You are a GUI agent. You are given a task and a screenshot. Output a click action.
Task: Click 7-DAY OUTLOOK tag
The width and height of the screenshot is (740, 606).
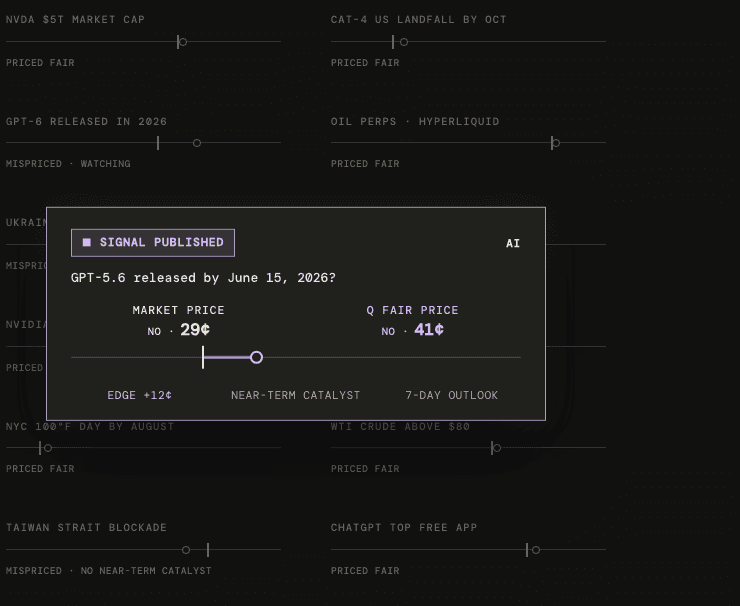pos(451,395)
